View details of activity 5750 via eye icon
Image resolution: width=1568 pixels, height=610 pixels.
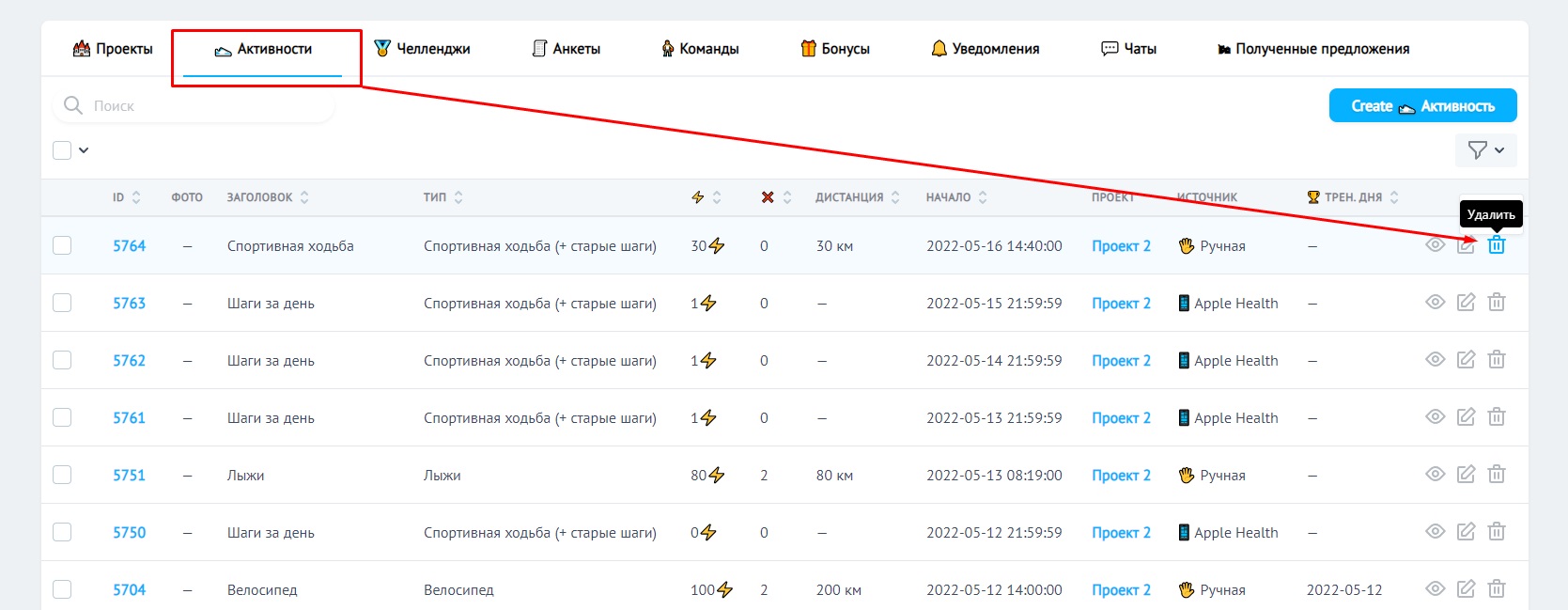tap(1435, 532)
